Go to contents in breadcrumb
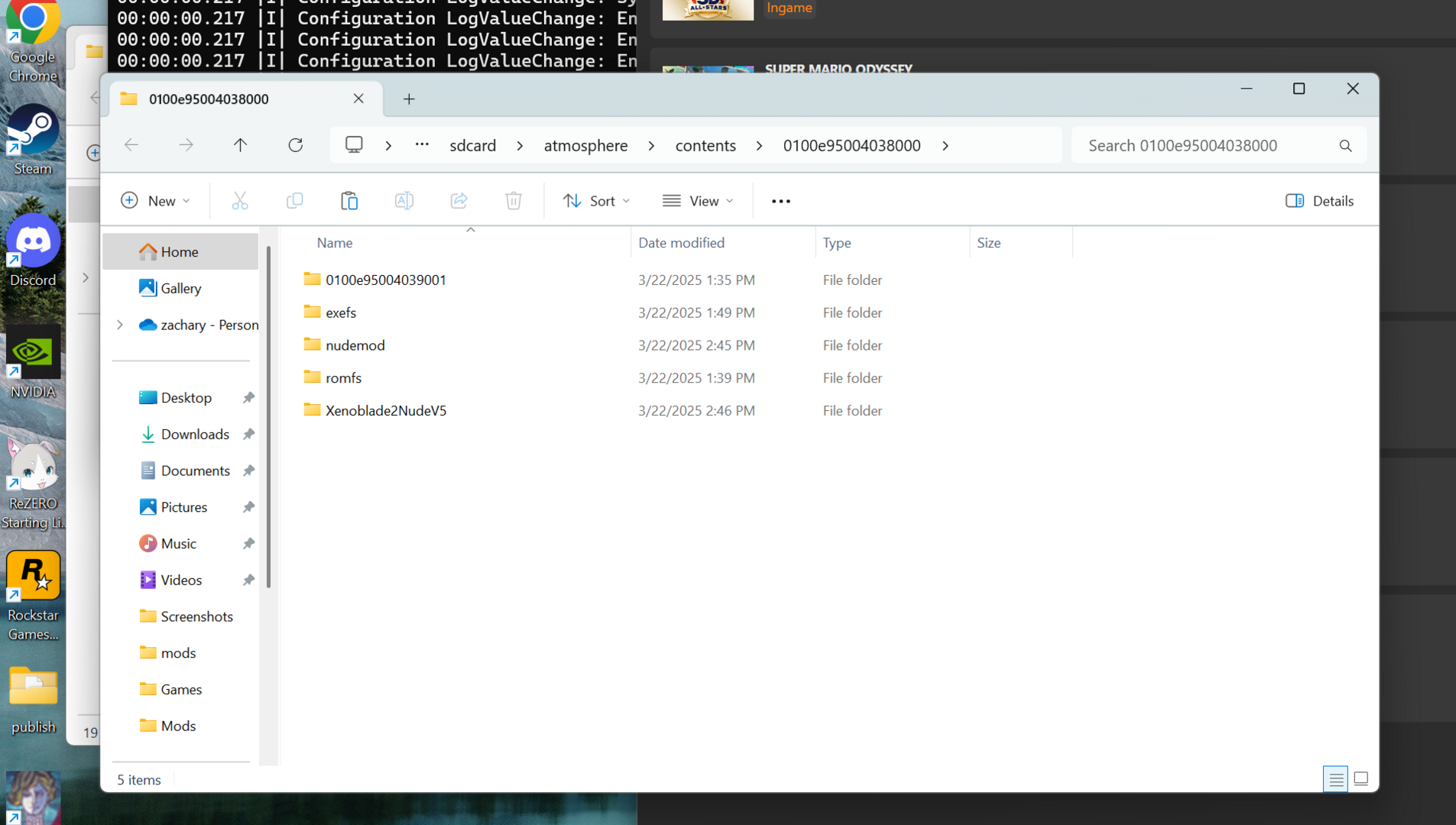Image resolution: width=1456 pixels, height=825 pixels. coord(705,146)
